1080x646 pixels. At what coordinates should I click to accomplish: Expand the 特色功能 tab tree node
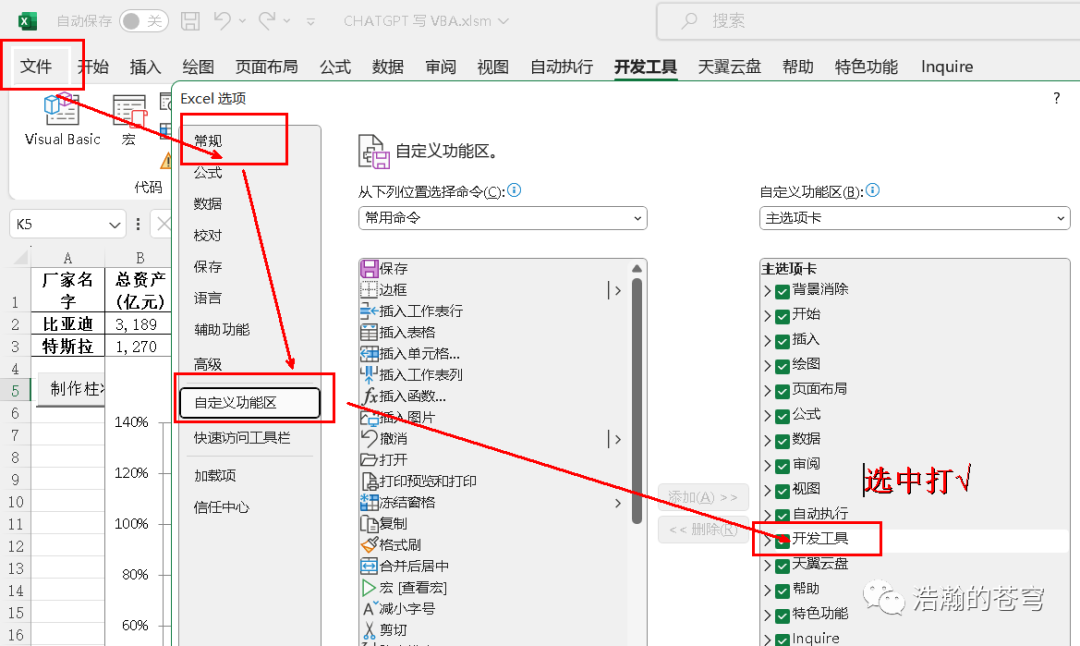767,616
